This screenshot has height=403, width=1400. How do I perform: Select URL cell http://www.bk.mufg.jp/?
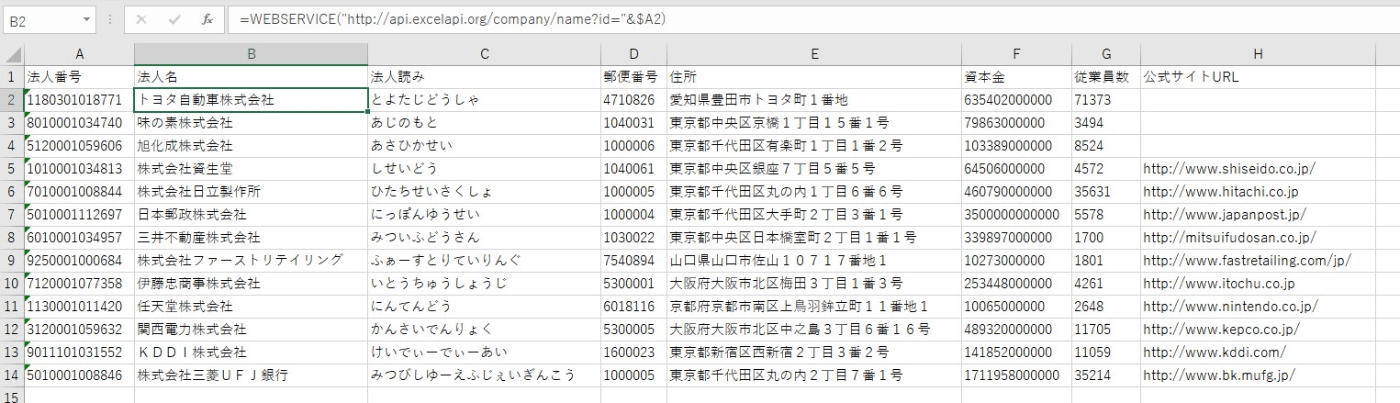tap(1258, 375)
